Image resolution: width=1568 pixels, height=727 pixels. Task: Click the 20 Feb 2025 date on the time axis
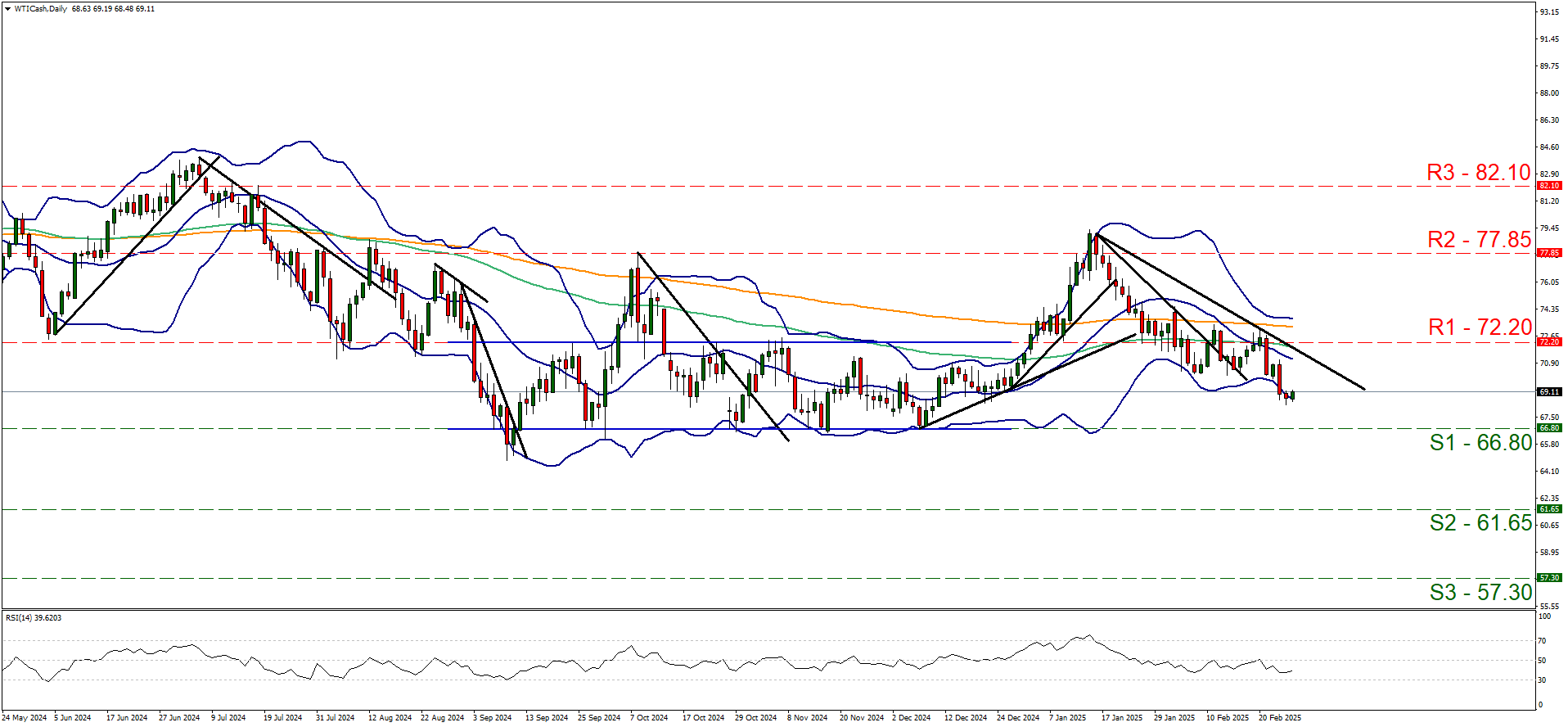[1279, 718]
